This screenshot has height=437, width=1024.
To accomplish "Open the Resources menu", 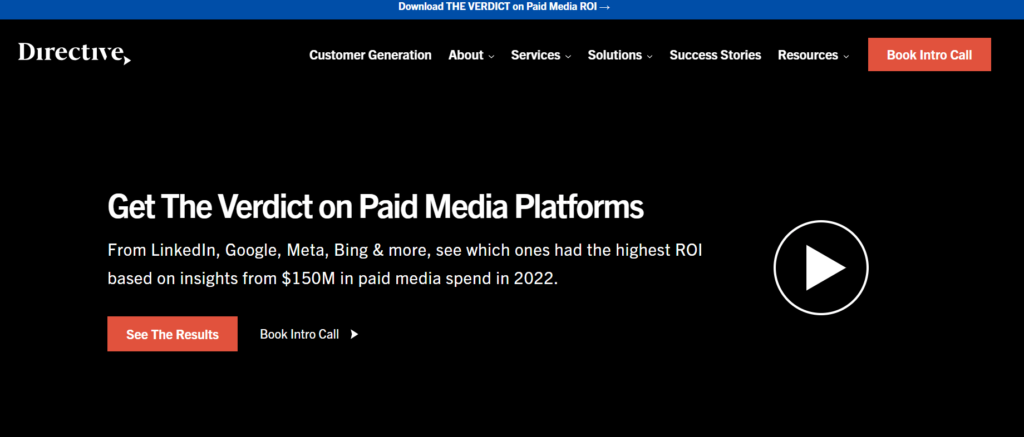I will 808,56.
